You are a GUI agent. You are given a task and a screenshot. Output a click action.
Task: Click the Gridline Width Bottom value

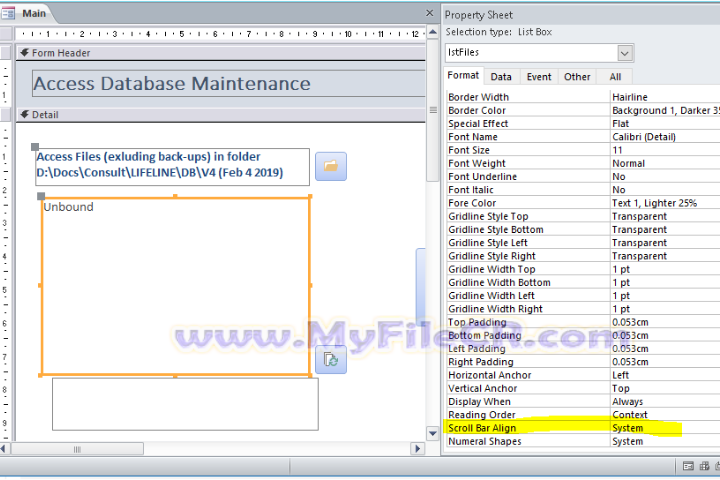tap(665, 282)
